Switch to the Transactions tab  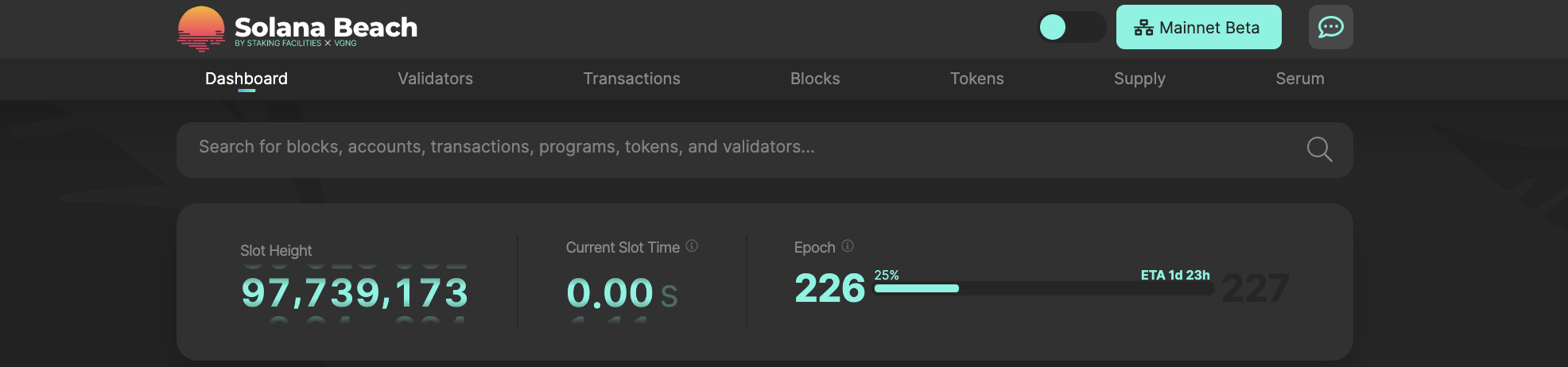[631, 79]
